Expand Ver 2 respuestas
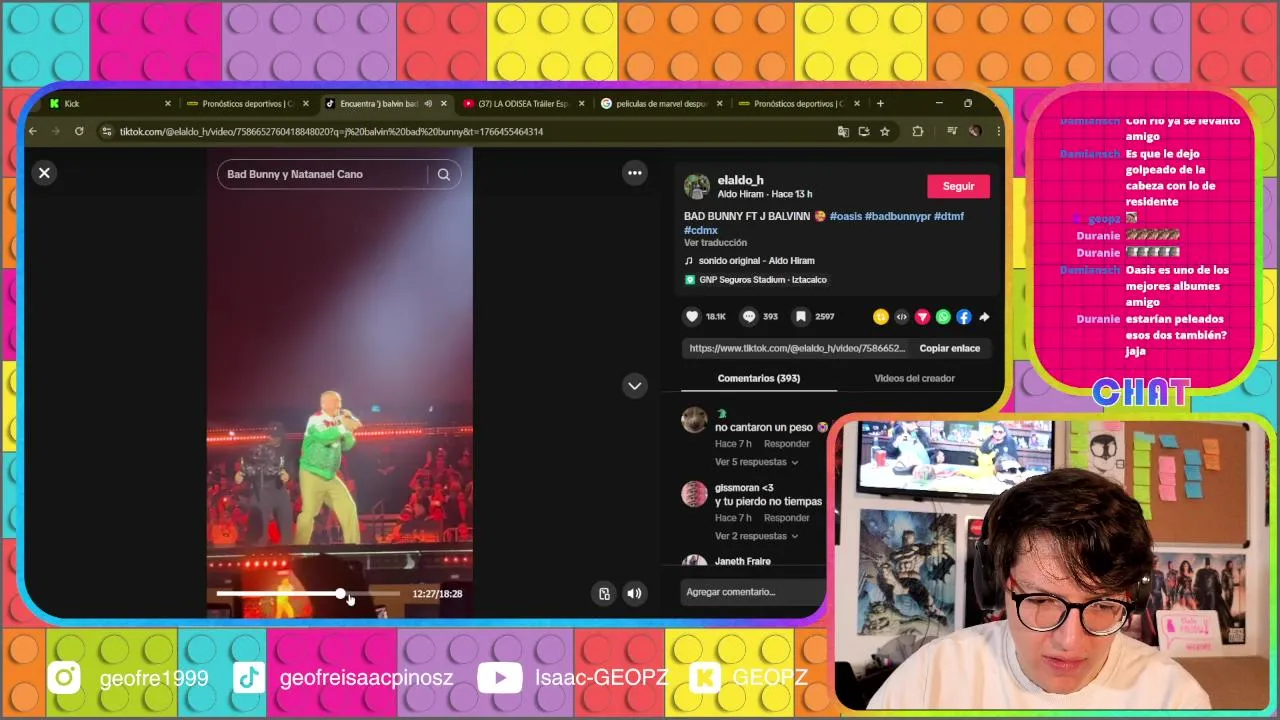1280x720 pixels. click(x=756, y=536)
